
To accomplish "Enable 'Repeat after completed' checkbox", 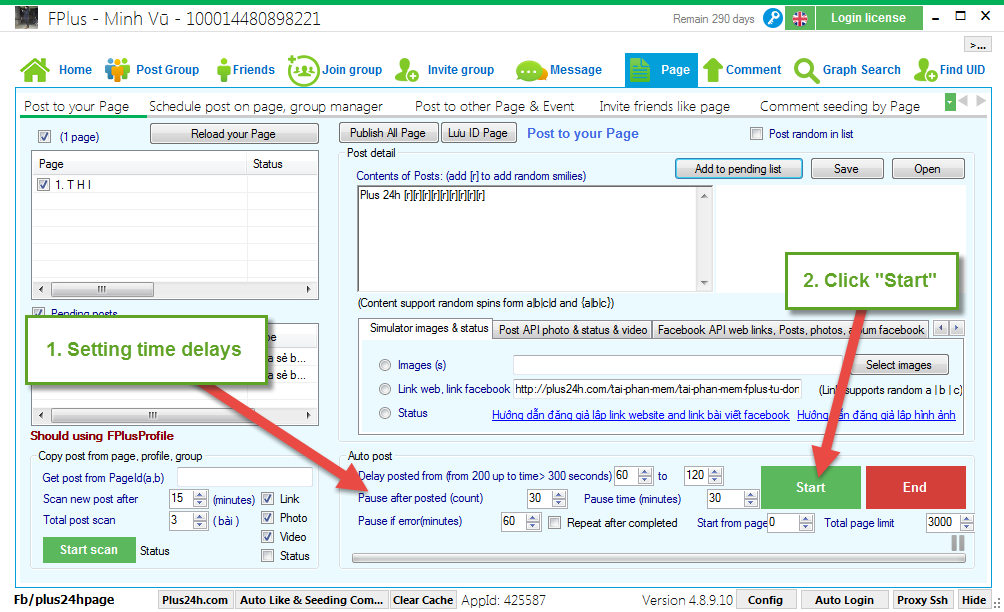I will point(555,522).
